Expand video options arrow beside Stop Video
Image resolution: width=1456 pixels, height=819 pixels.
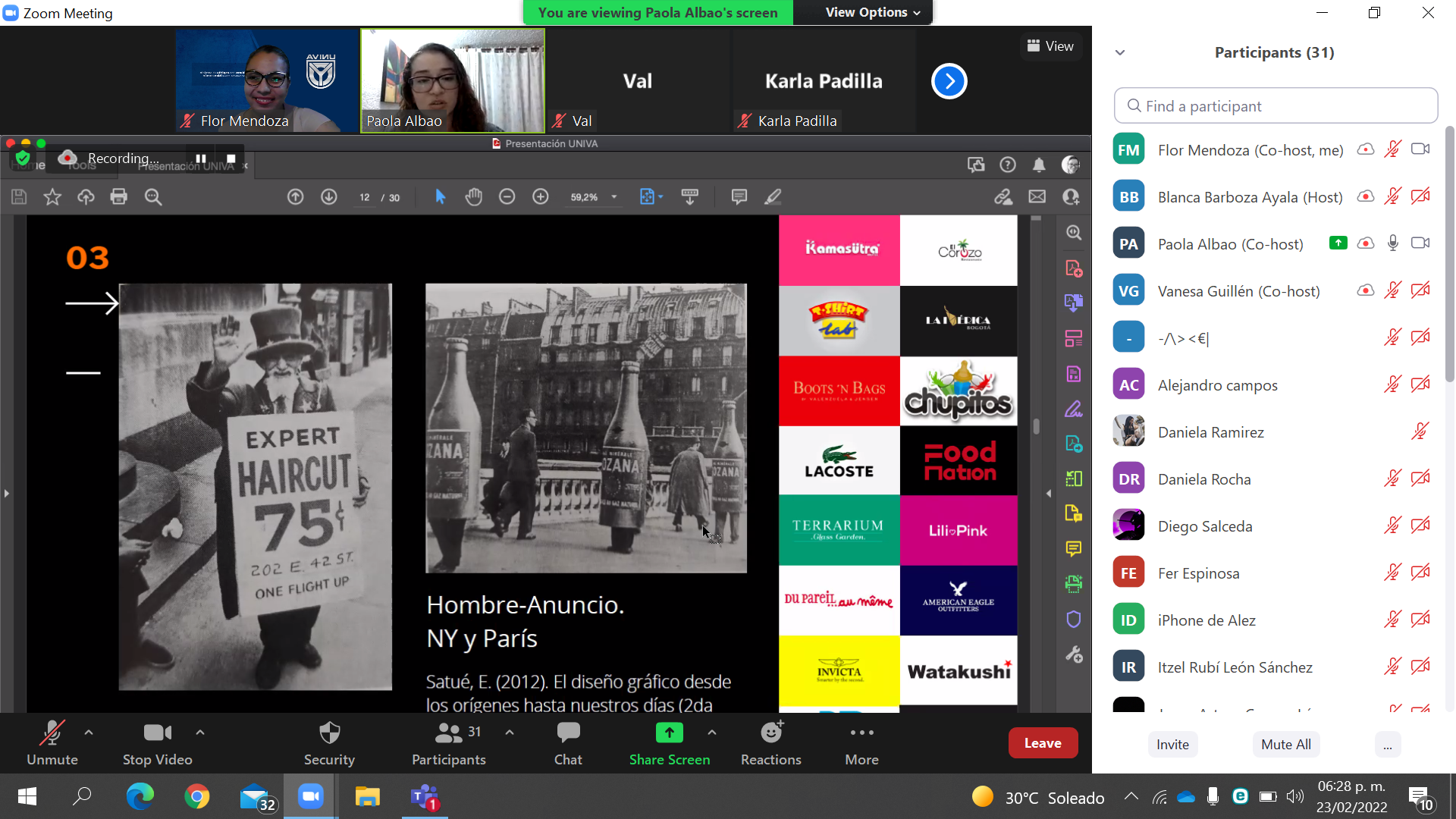tap(200, 733)
